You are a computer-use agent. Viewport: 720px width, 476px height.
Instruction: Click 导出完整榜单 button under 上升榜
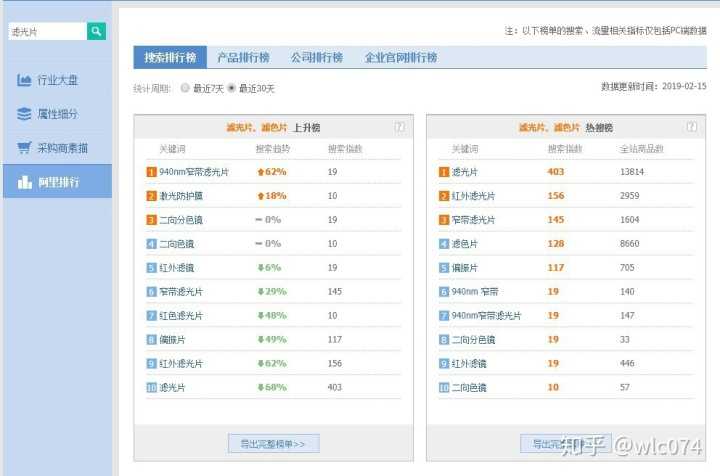coord(274,444)
